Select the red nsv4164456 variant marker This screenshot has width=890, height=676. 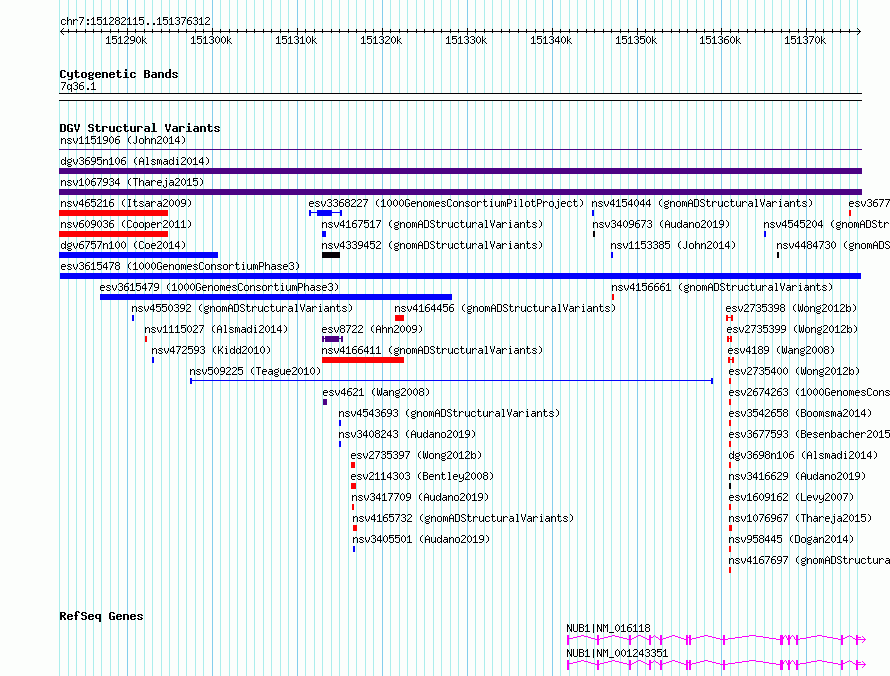tap(400, 318)
